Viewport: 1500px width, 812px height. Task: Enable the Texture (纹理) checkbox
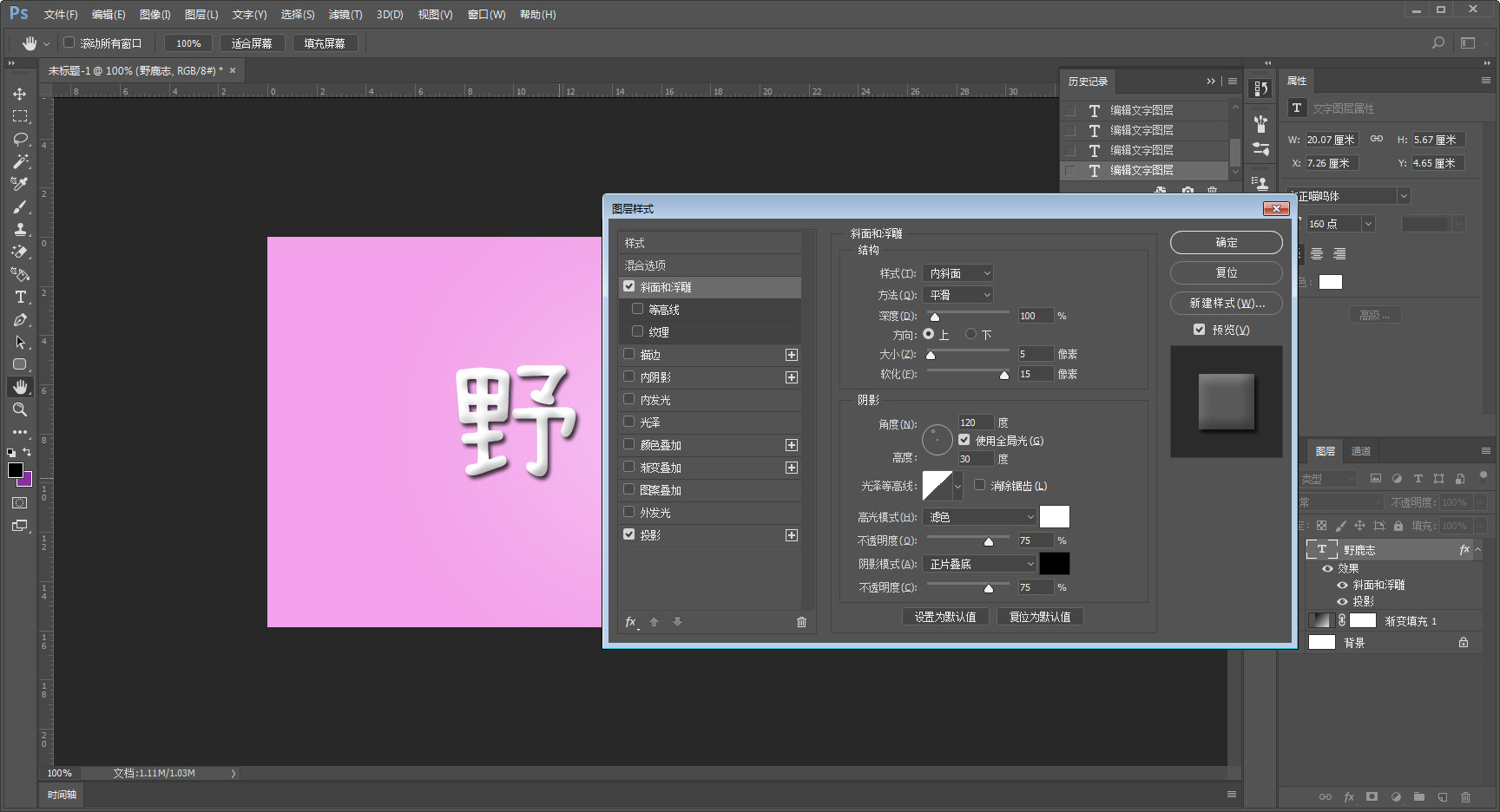click(638, 331)
